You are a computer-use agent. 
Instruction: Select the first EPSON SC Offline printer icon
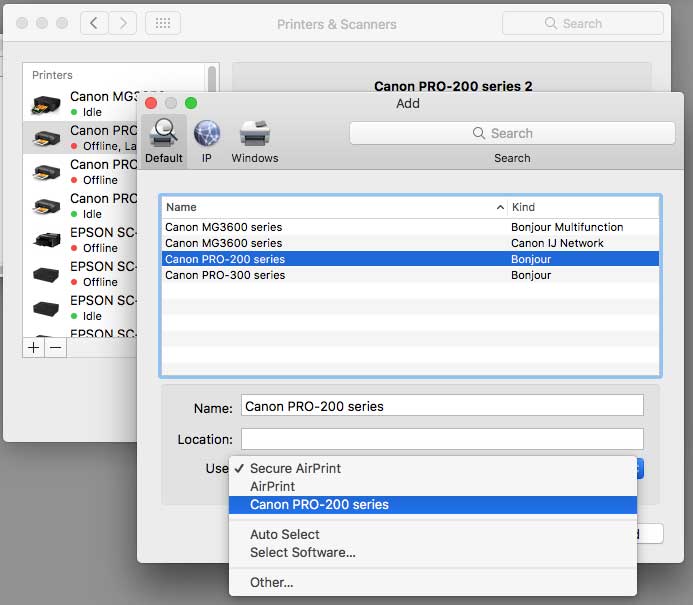(46, 240)
